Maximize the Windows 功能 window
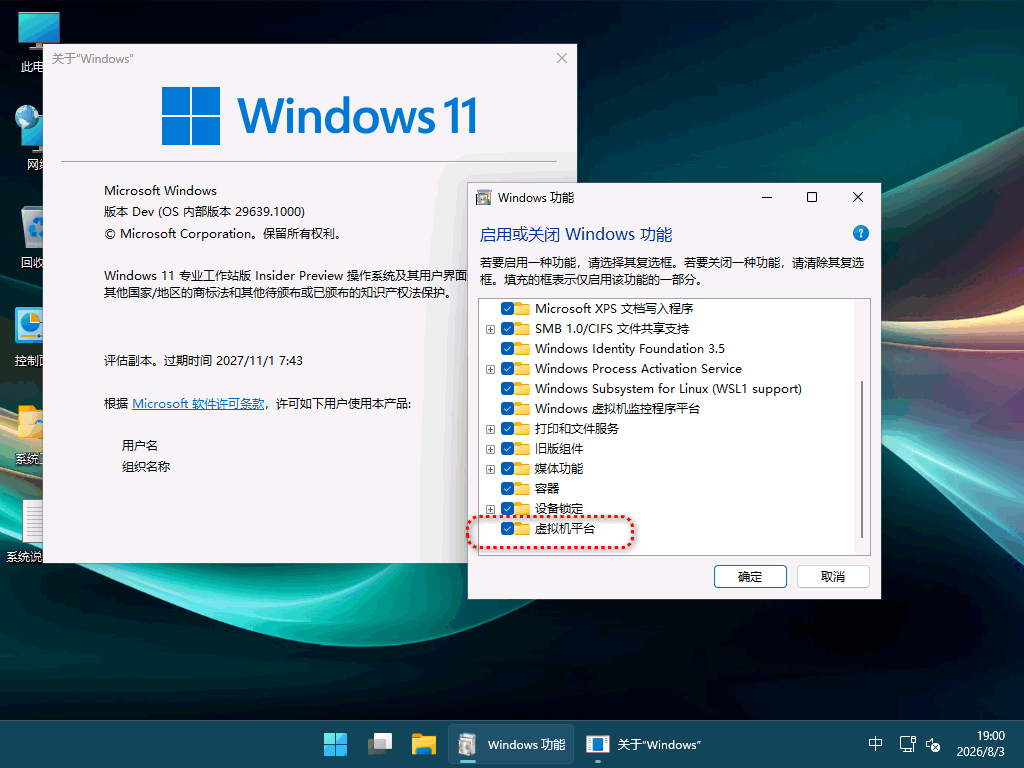The image size is (1024, 768). tap(812, 197)
